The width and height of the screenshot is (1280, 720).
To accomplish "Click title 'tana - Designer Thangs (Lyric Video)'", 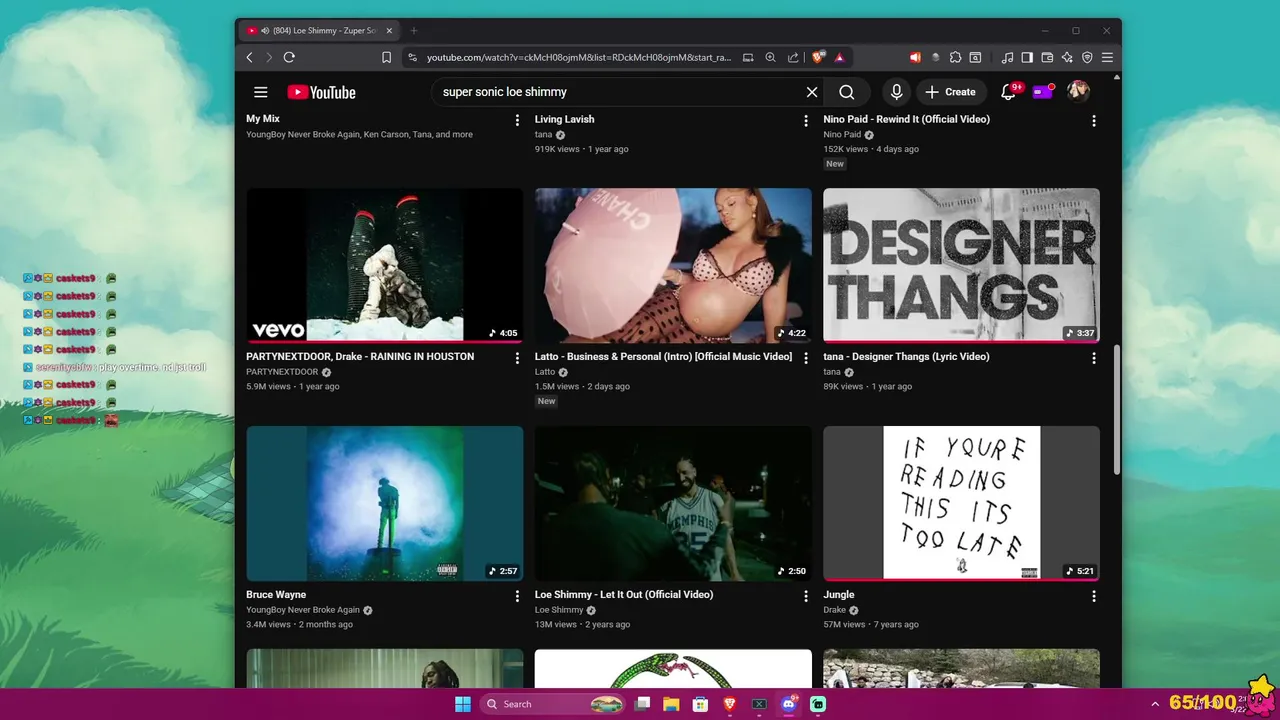I will [x=906, y=357].
